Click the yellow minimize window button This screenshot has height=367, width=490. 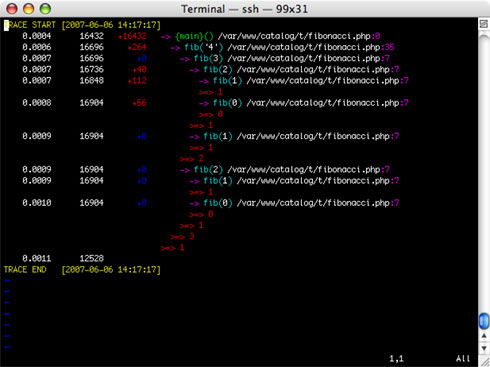pyautogui.click(x=28, y=9)
